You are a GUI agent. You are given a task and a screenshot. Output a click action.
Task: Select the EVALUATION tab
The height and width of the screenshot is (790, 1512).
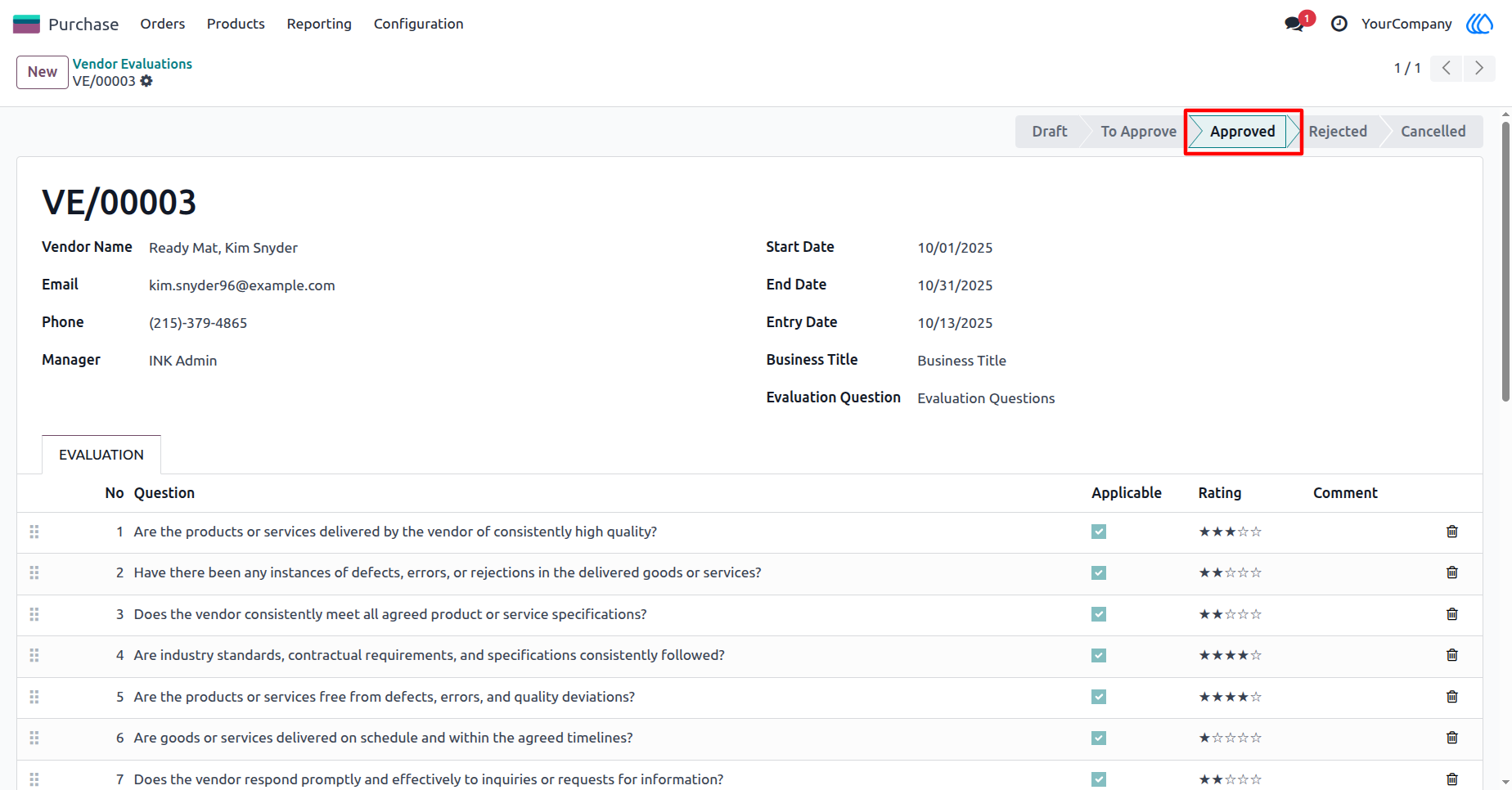coord(101,455)
